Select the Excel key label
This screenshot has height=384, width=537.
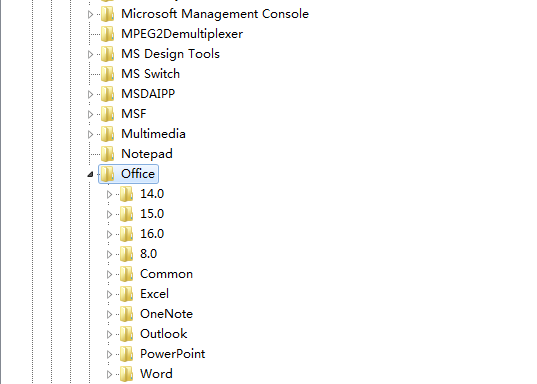[x=155, y=294]
